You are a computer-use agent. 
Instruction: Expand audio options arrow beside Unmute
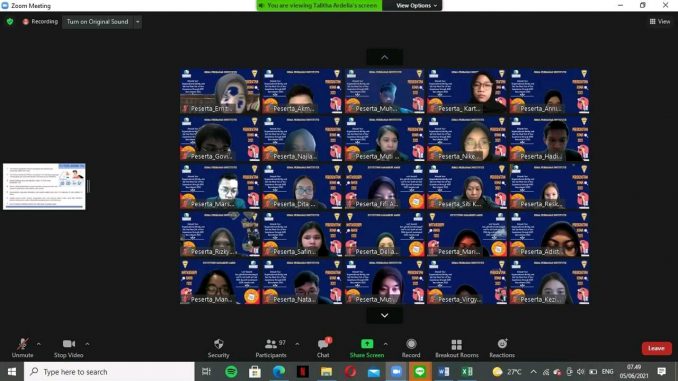[38, 344]
